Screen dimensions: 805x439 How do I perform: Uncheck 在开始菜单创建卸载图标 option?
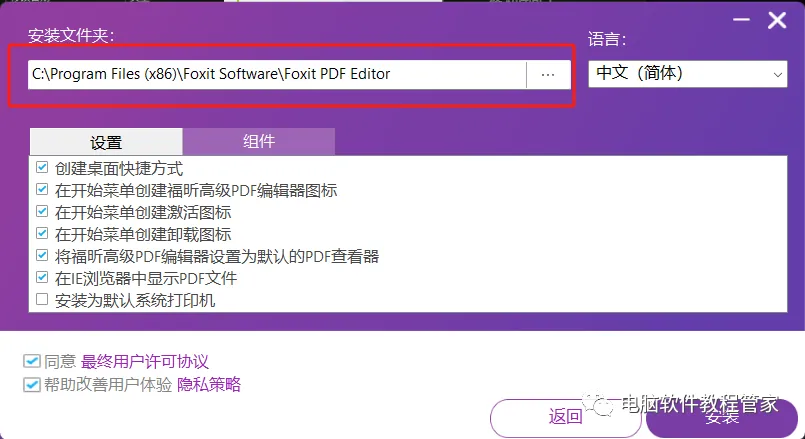42,234
